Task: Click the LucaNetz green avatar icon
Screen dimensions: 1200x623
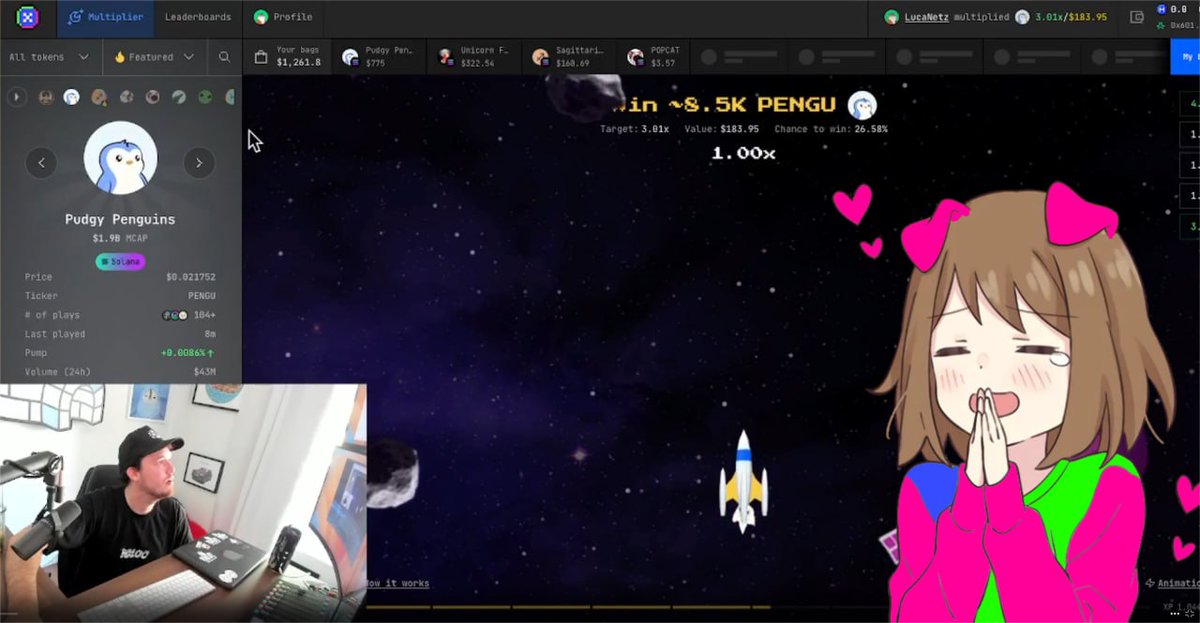Action: tap(892, 17)
